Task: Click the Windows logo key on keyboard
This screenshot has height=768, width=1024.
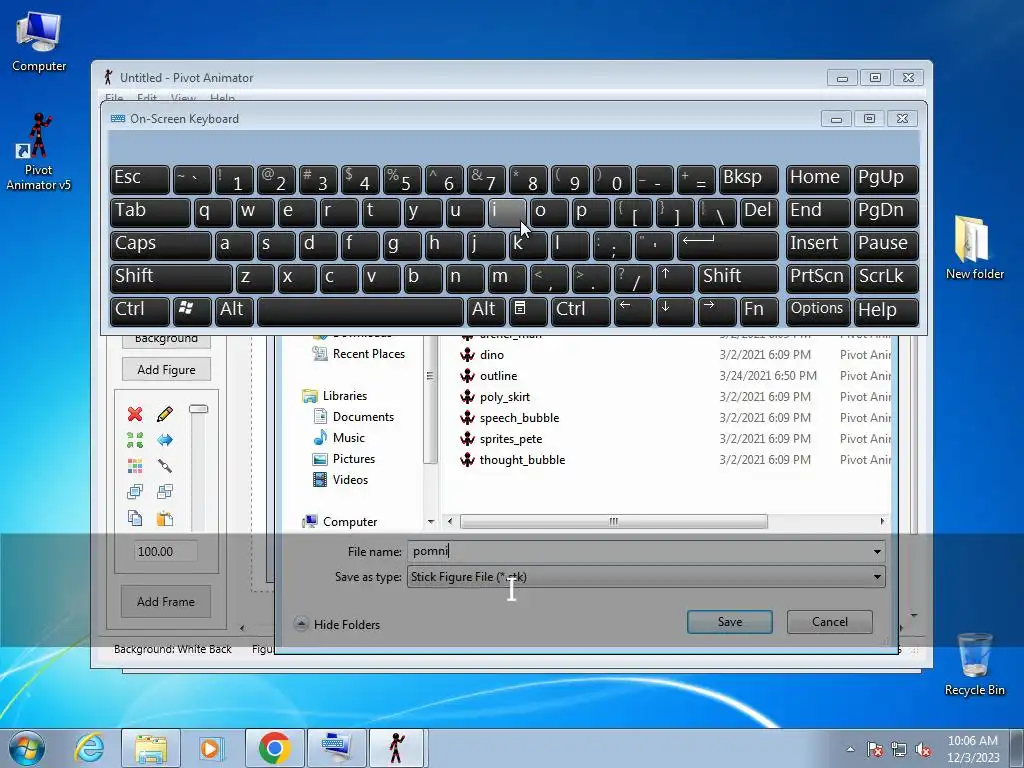Action: (x=192, y=311)
